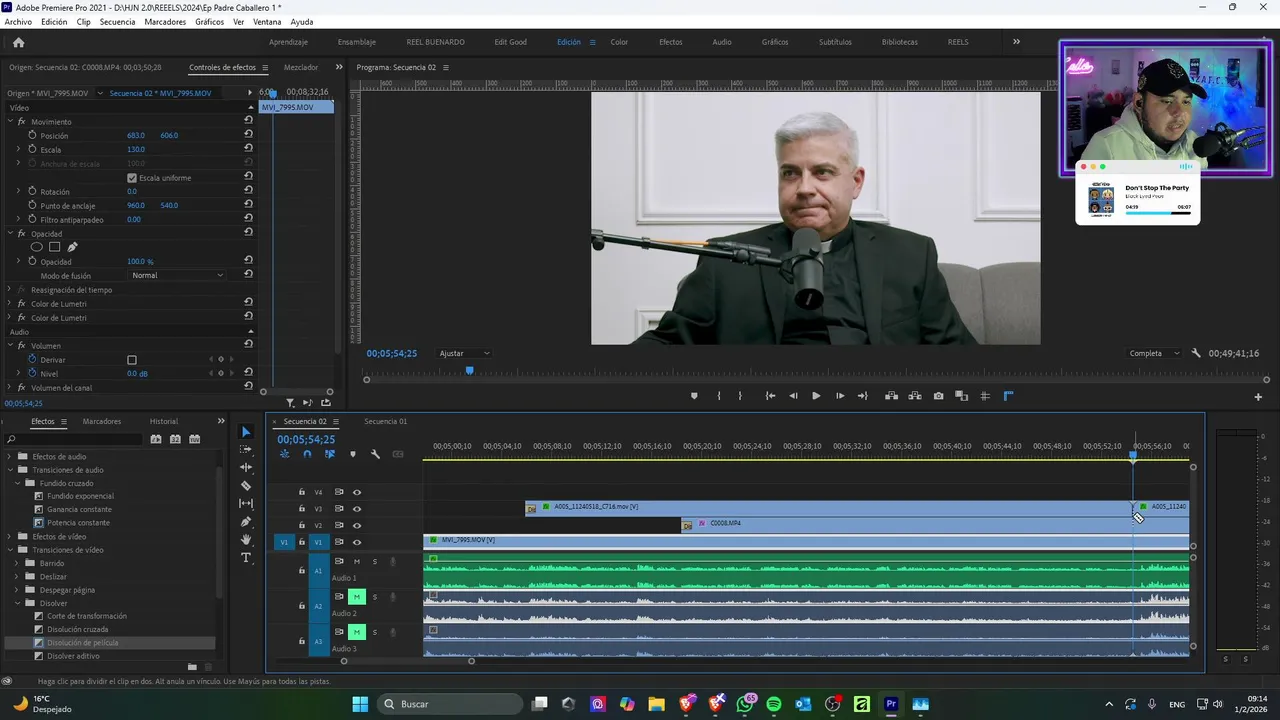Switch to Secuencia 01 timeline tab
The width and height of the screenshot is (1280, 720).
pos(385,421)
